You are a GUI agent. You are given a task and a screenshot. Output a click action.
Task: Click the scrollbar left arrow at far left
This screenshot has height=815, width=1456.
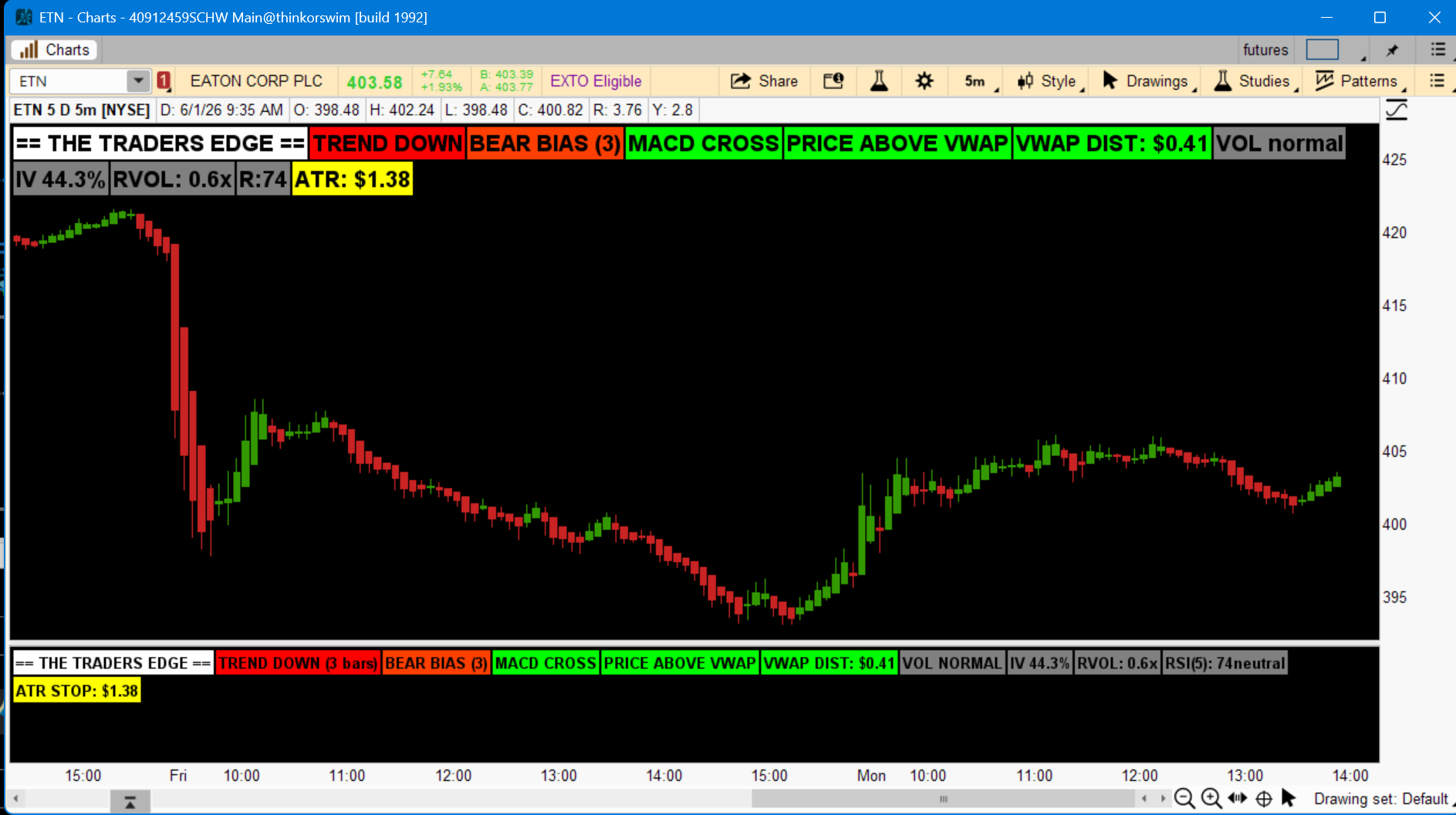(15, 799)
